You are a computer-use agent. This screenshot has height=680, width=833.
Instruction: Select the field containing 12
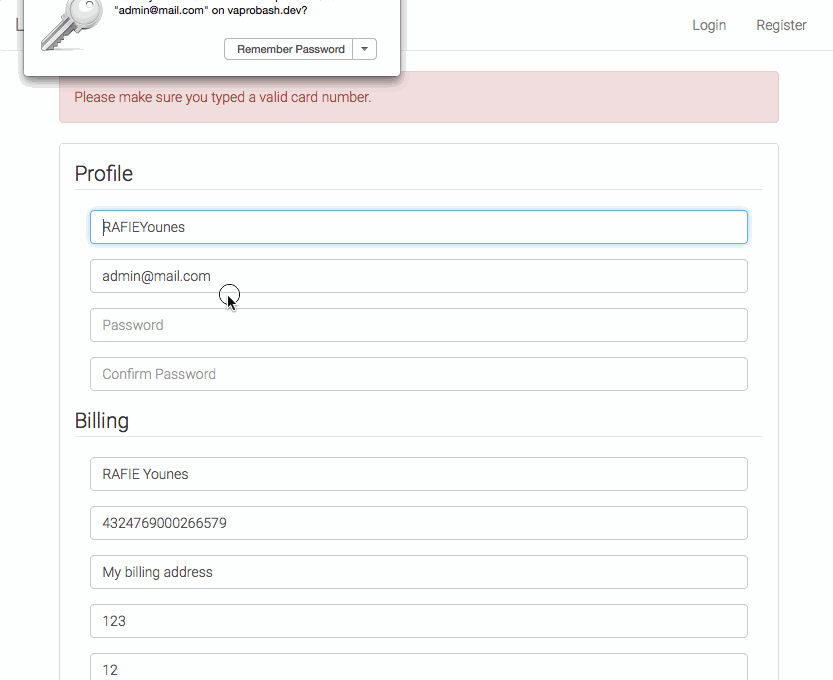419,667
